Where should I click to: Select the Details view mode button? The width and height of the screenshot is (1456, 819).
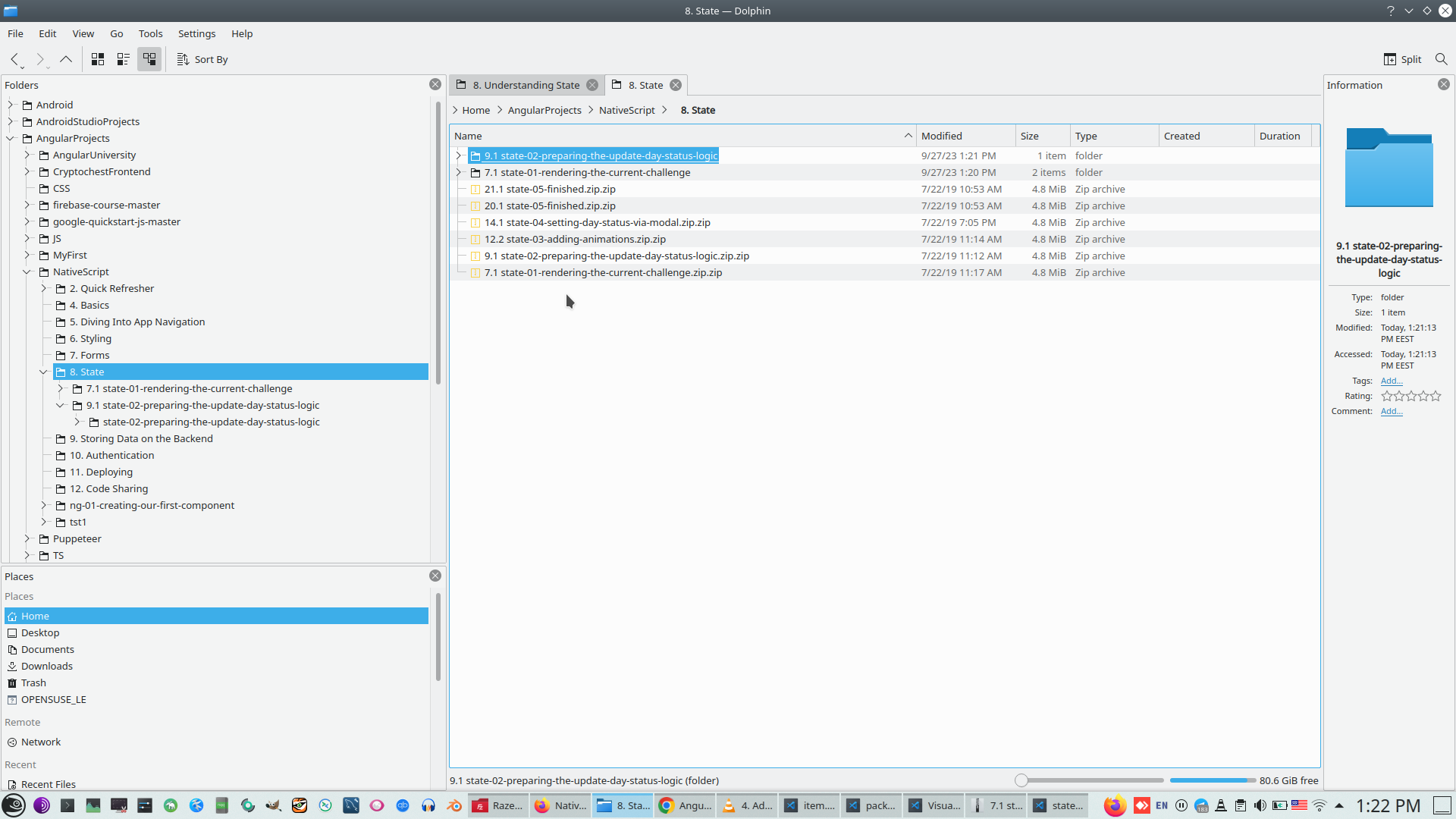click(x=149, y=59)
